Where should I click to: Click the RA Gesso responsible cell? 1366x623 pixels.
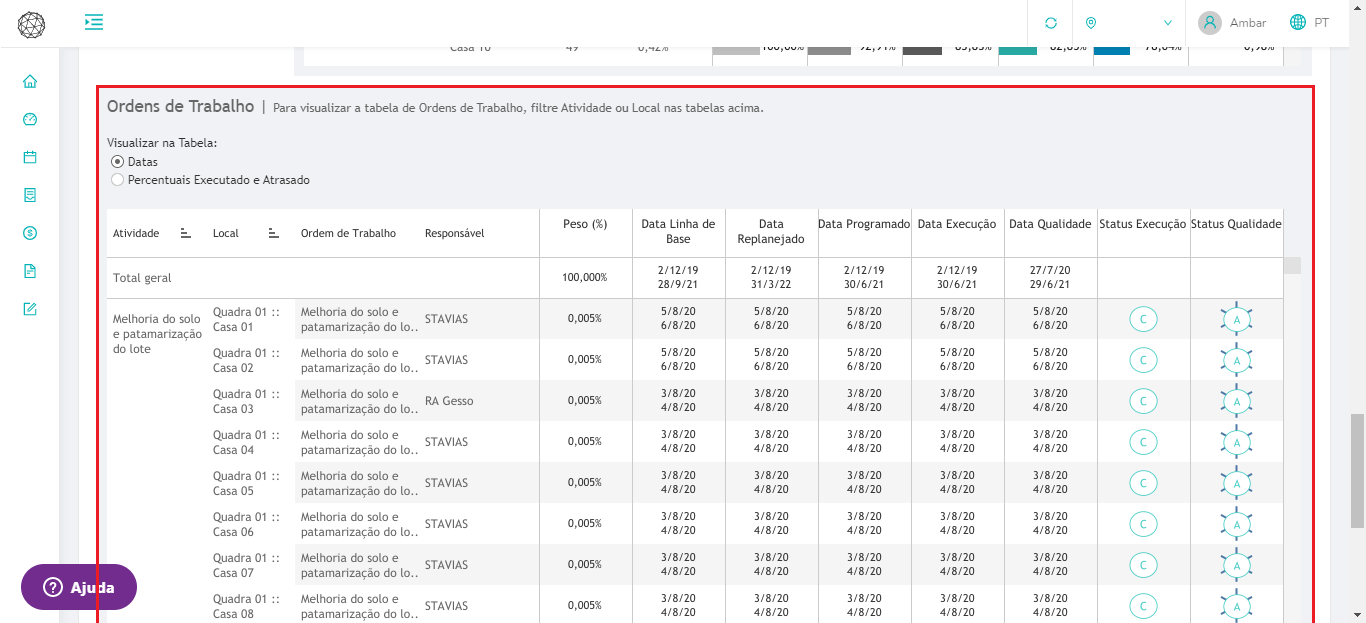pyautogui.click(x=449, y=401)
